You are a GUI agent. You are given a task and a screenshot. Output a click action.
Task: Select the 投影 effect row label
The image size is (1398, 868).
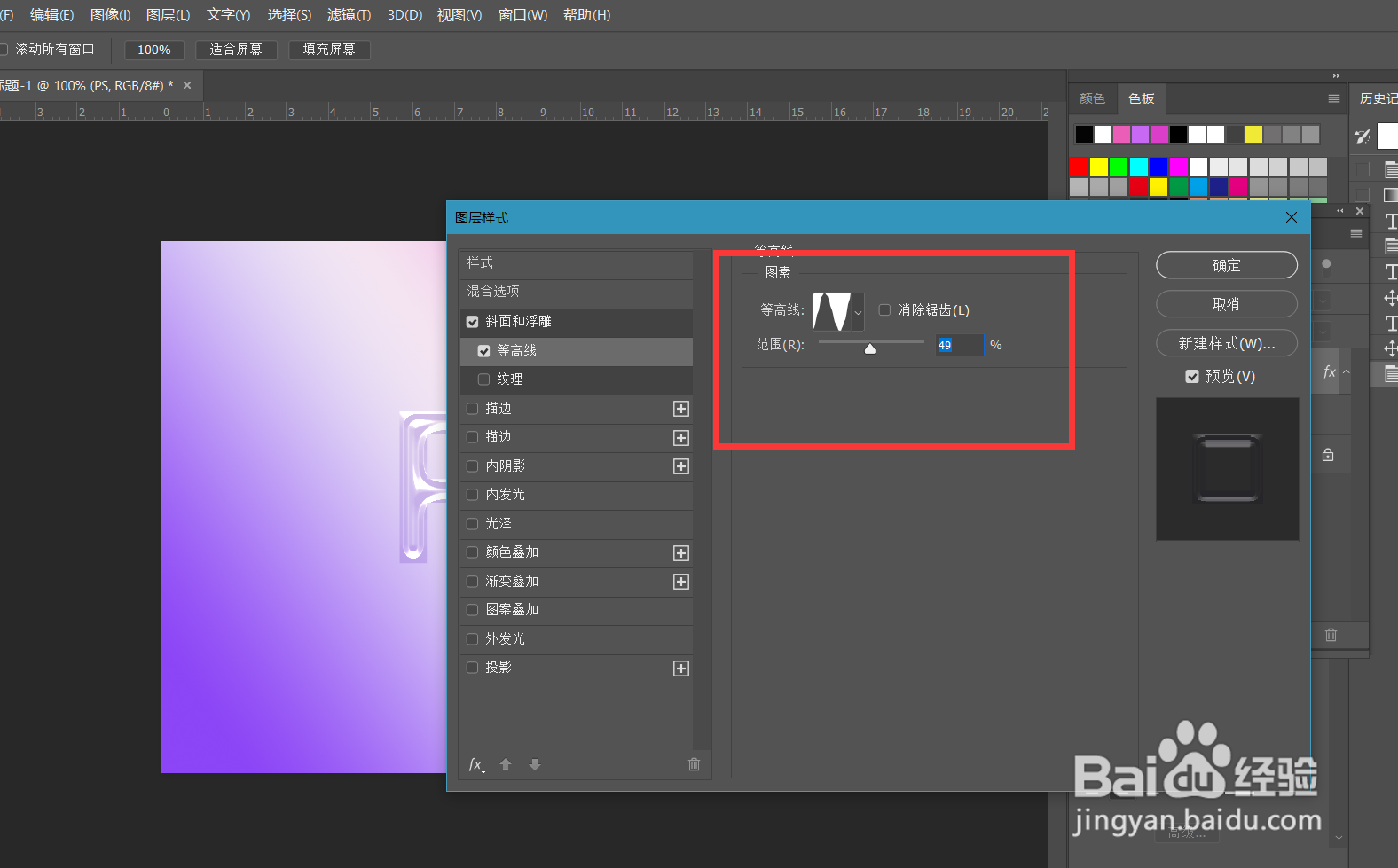click(499, 668)
